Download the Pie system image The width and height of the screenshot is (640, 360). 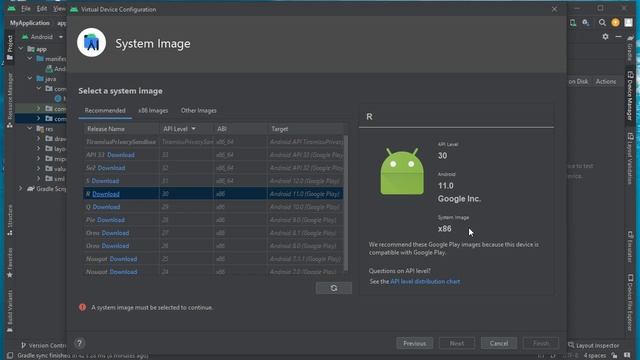point(111,220)
